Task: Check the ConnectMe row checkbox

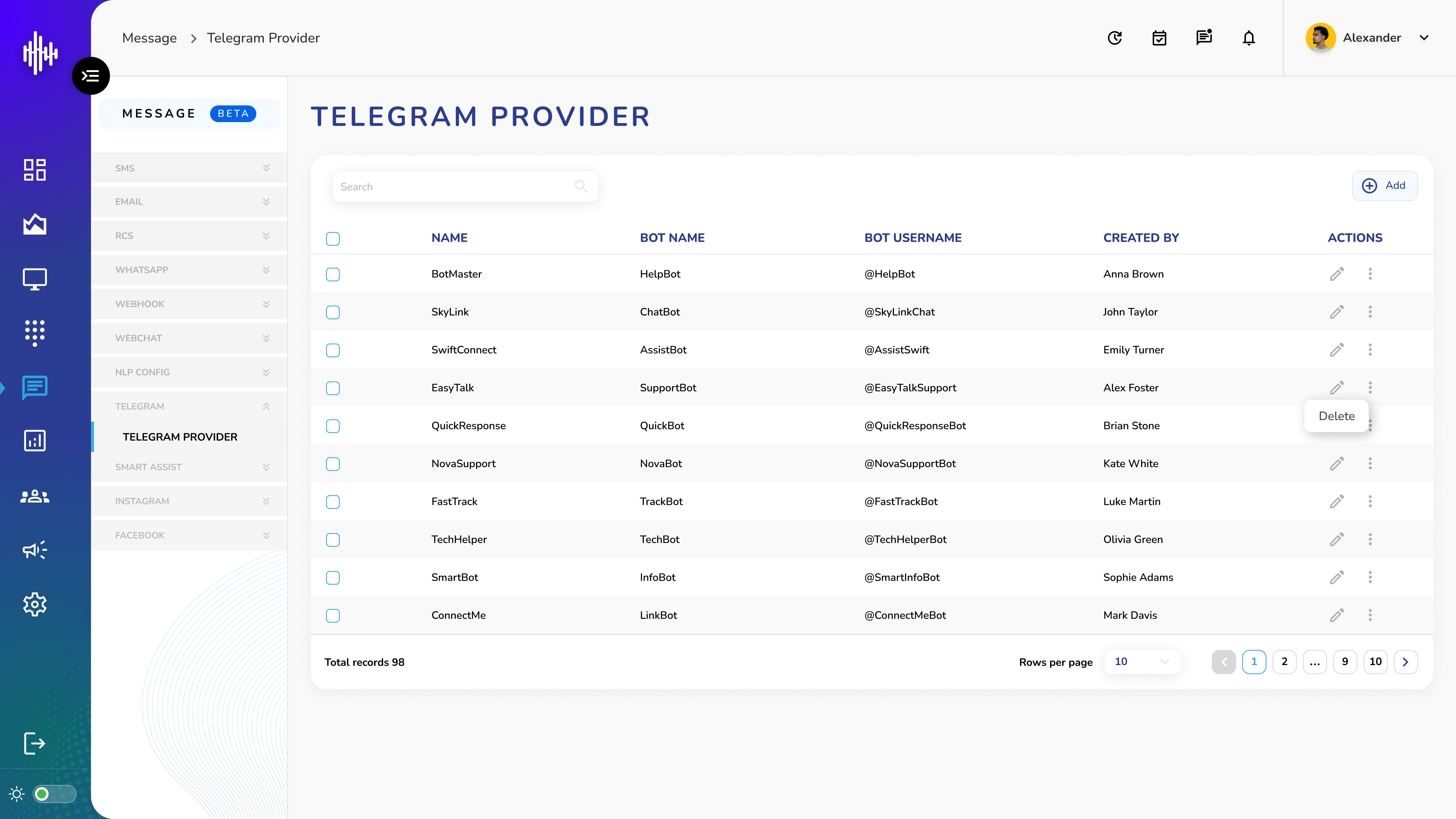Action: click(333, 615)
